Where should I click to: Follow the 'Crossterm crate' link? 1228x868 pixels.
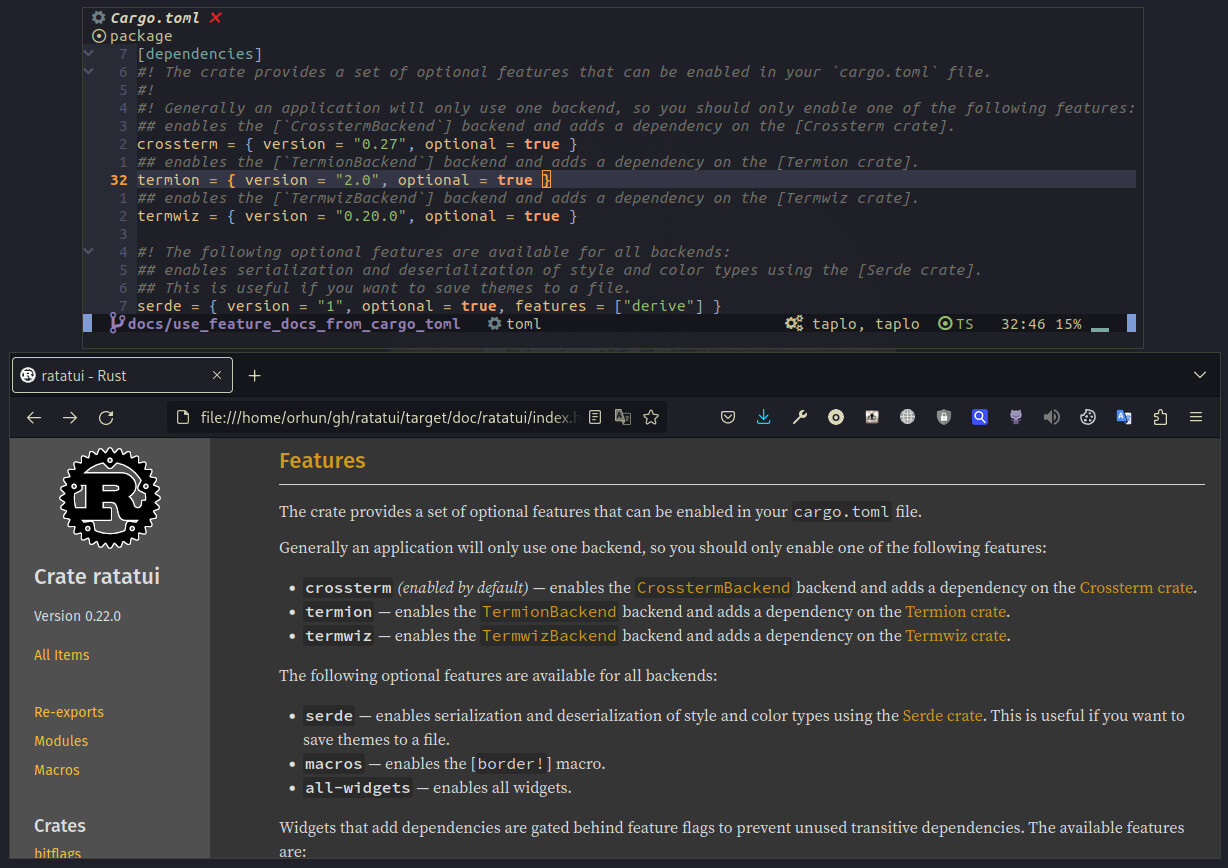1137,588
